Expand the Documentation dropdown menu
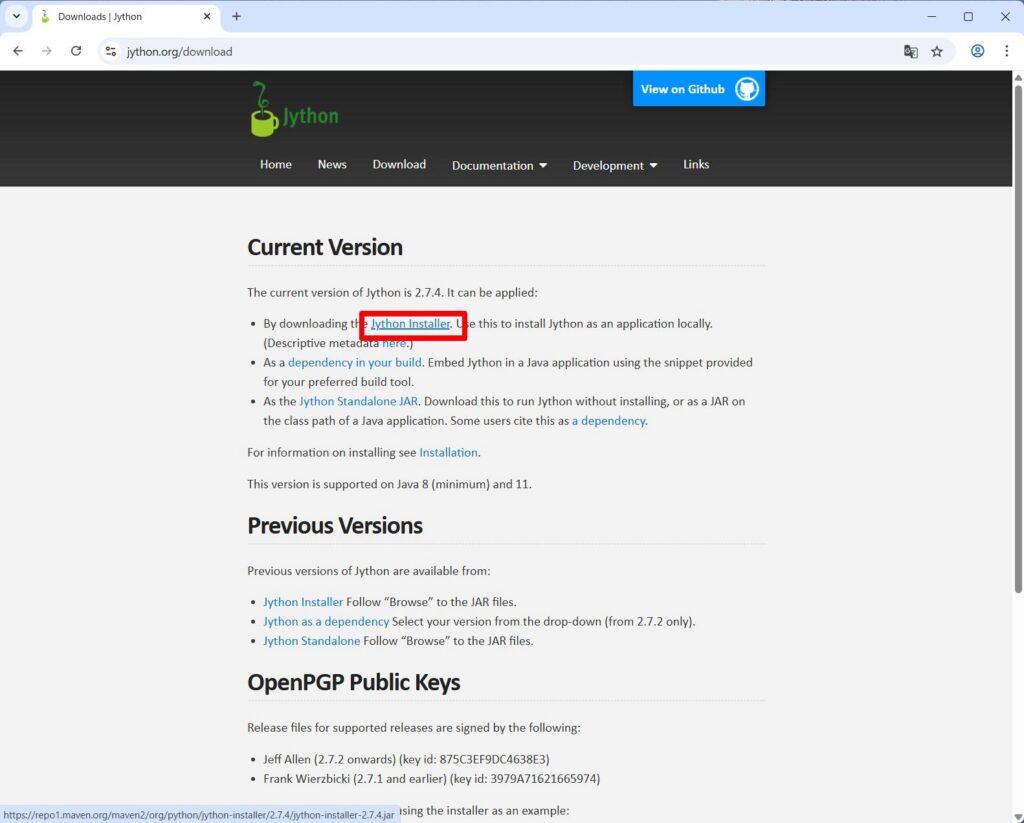The height and width of the screenshot is (823, 1024). [499, 166]
